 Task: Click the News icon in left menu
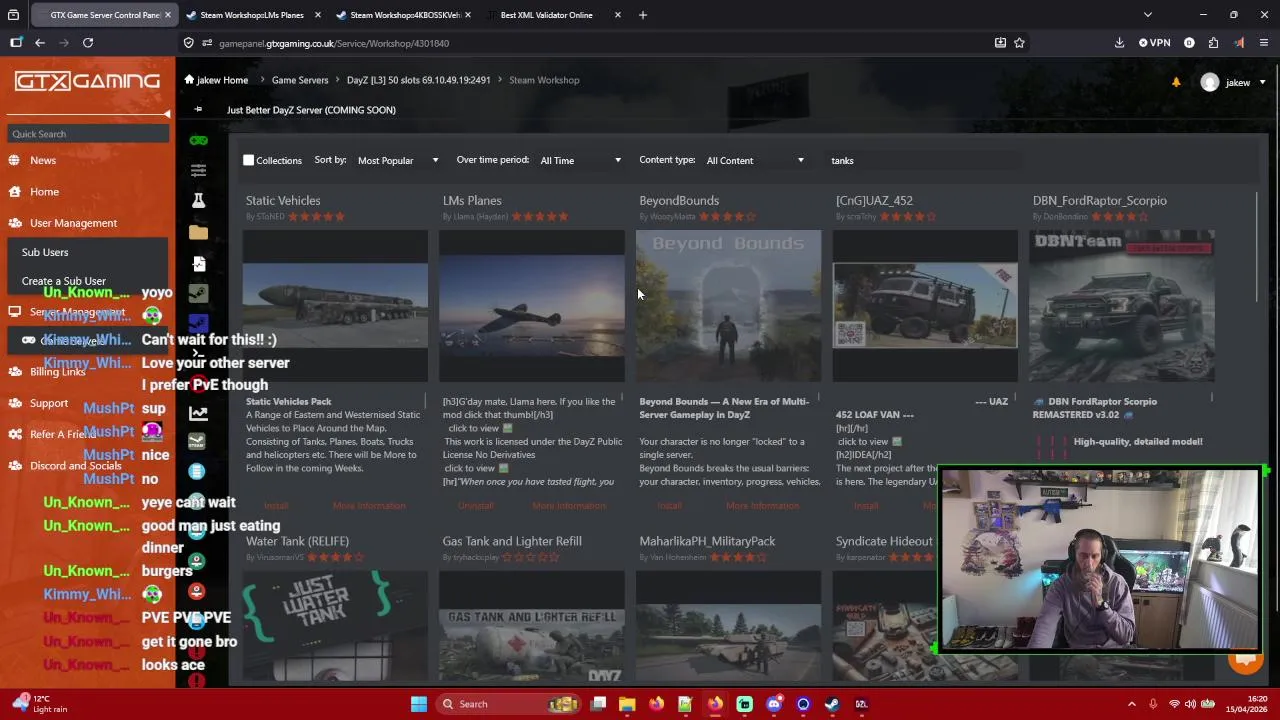coord(14,160)
